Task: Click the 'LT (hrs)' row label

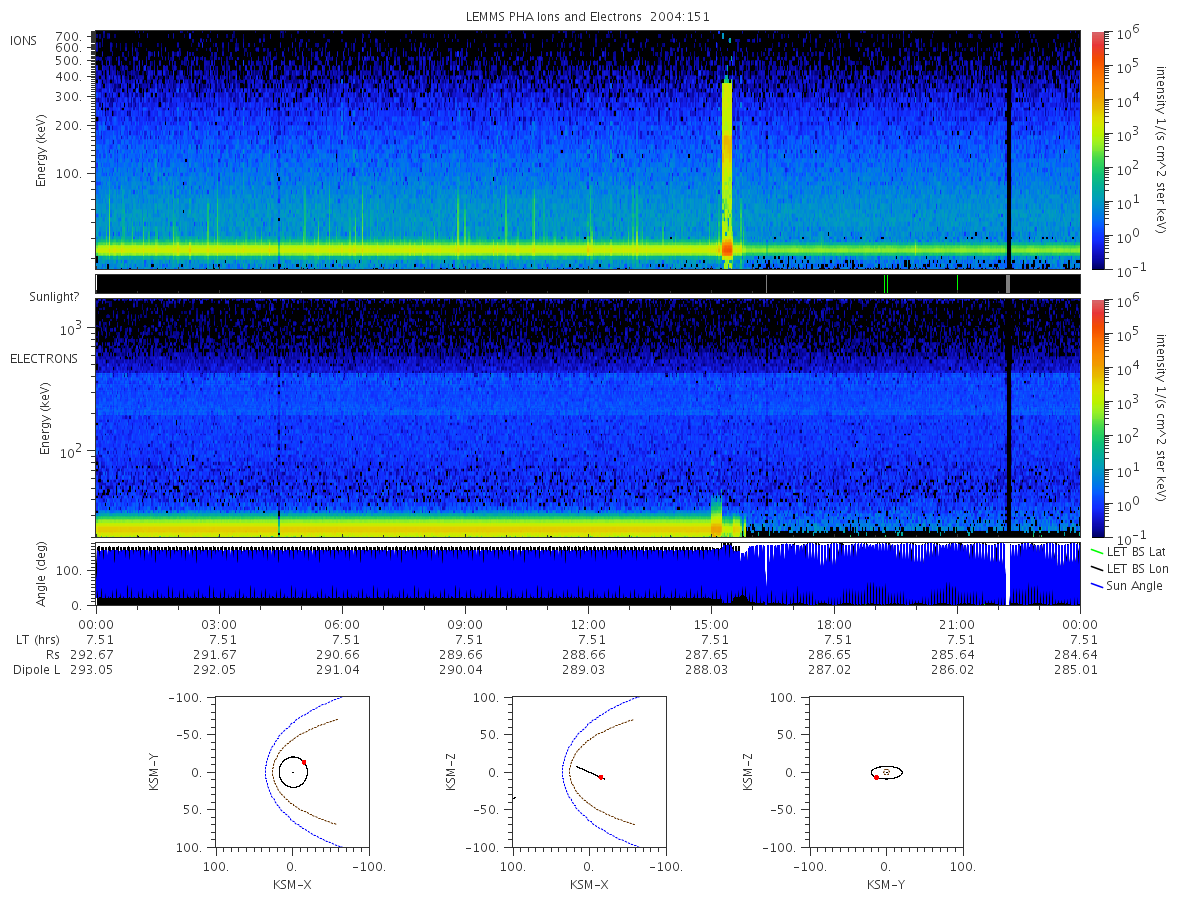Action: 40,640
